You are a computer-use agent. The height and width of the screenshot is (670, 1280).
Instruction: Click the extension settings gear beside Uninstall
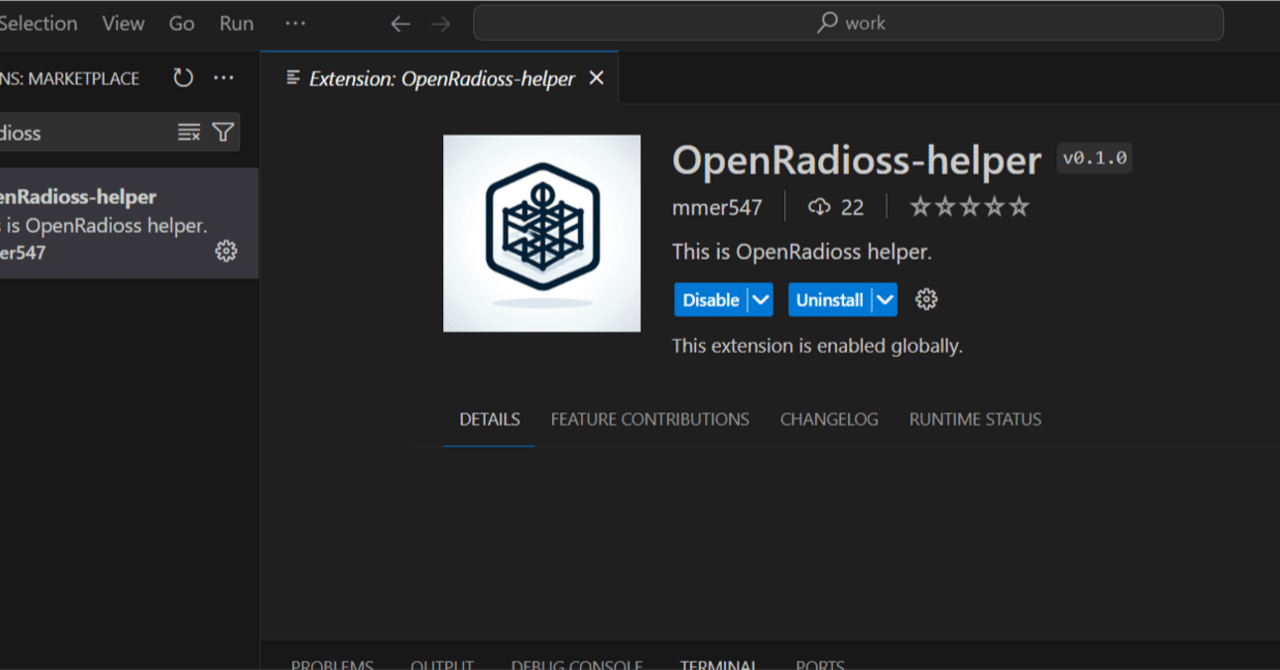tap(926, 299)
